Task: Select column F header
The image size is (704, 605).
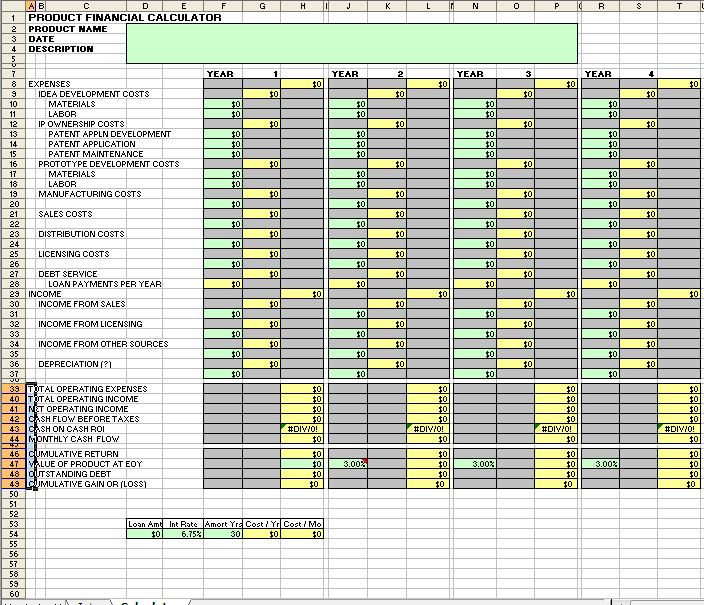Action: pyautogui.click(x=223, y=6)
